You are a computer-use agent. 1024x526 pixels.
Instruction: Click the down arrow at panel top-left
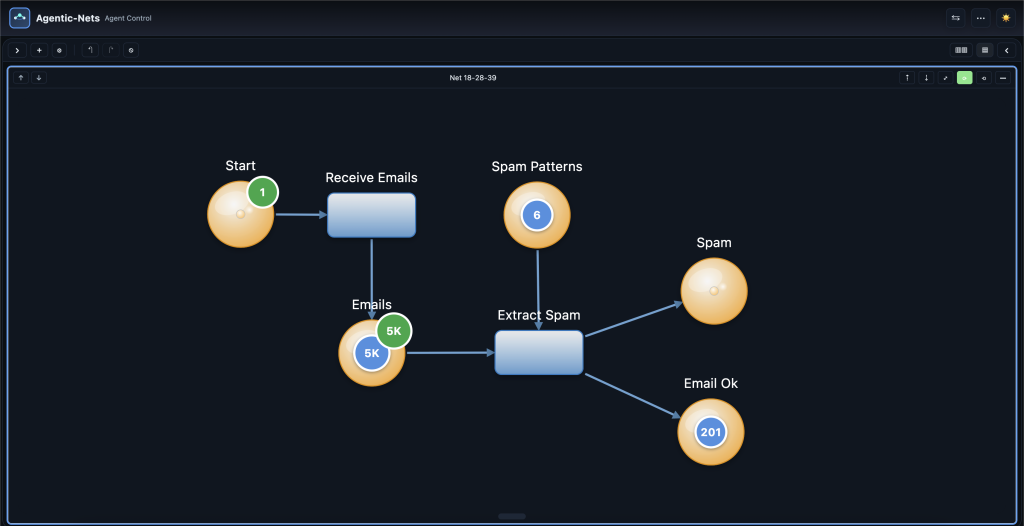(39, 77)
